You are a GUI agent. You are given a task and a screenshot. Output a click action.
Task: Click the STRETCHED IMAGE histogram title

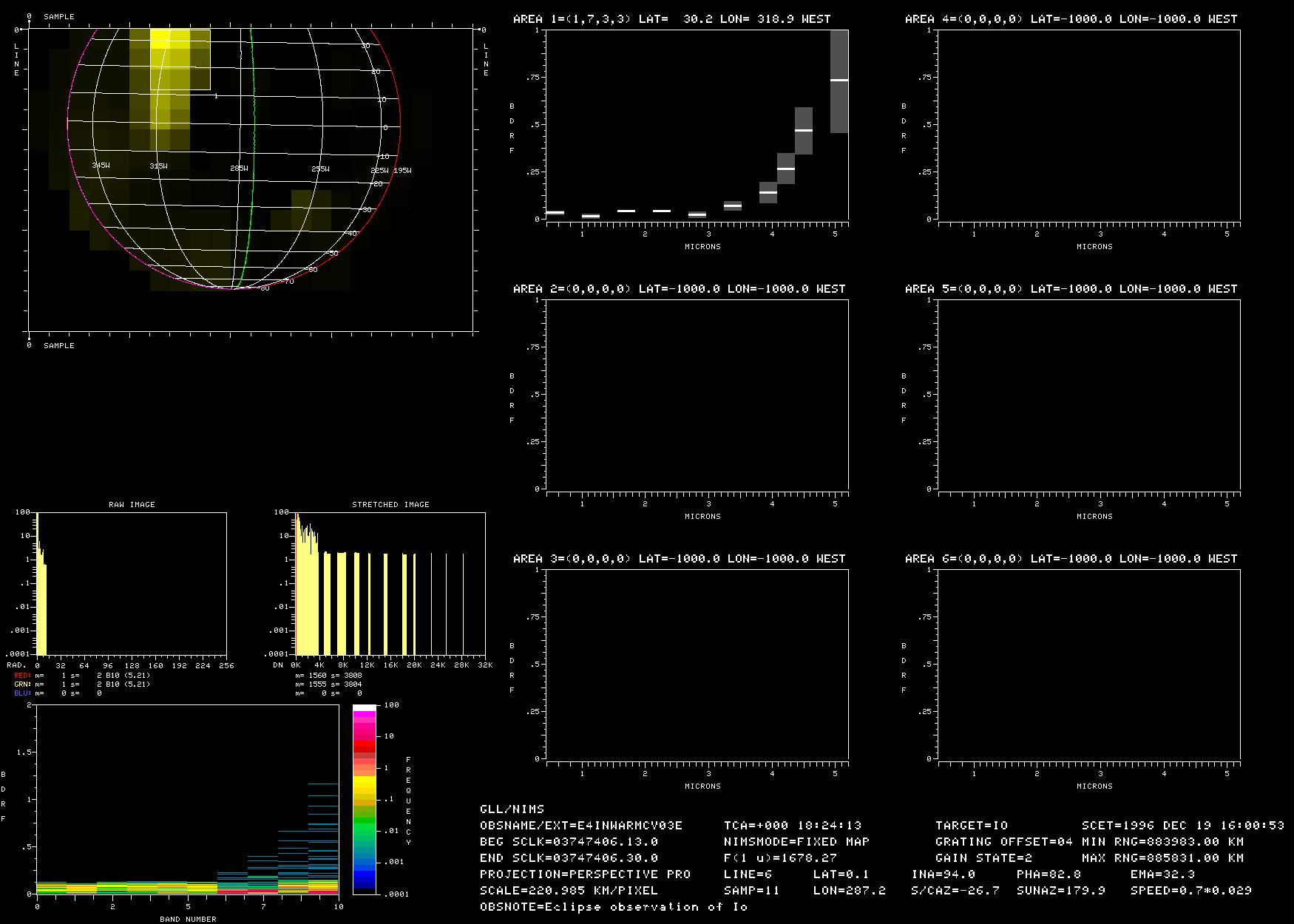(390, 504)
